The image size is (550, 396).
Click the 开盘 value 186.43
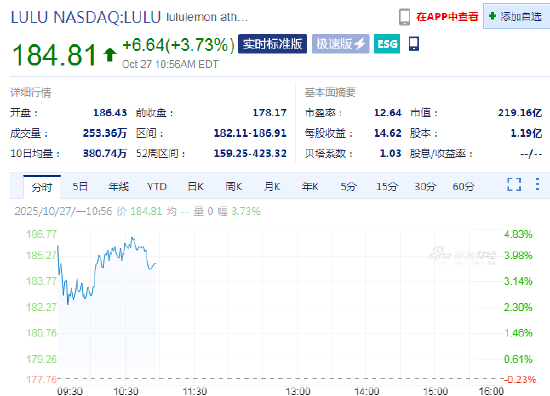pos(110,113)
